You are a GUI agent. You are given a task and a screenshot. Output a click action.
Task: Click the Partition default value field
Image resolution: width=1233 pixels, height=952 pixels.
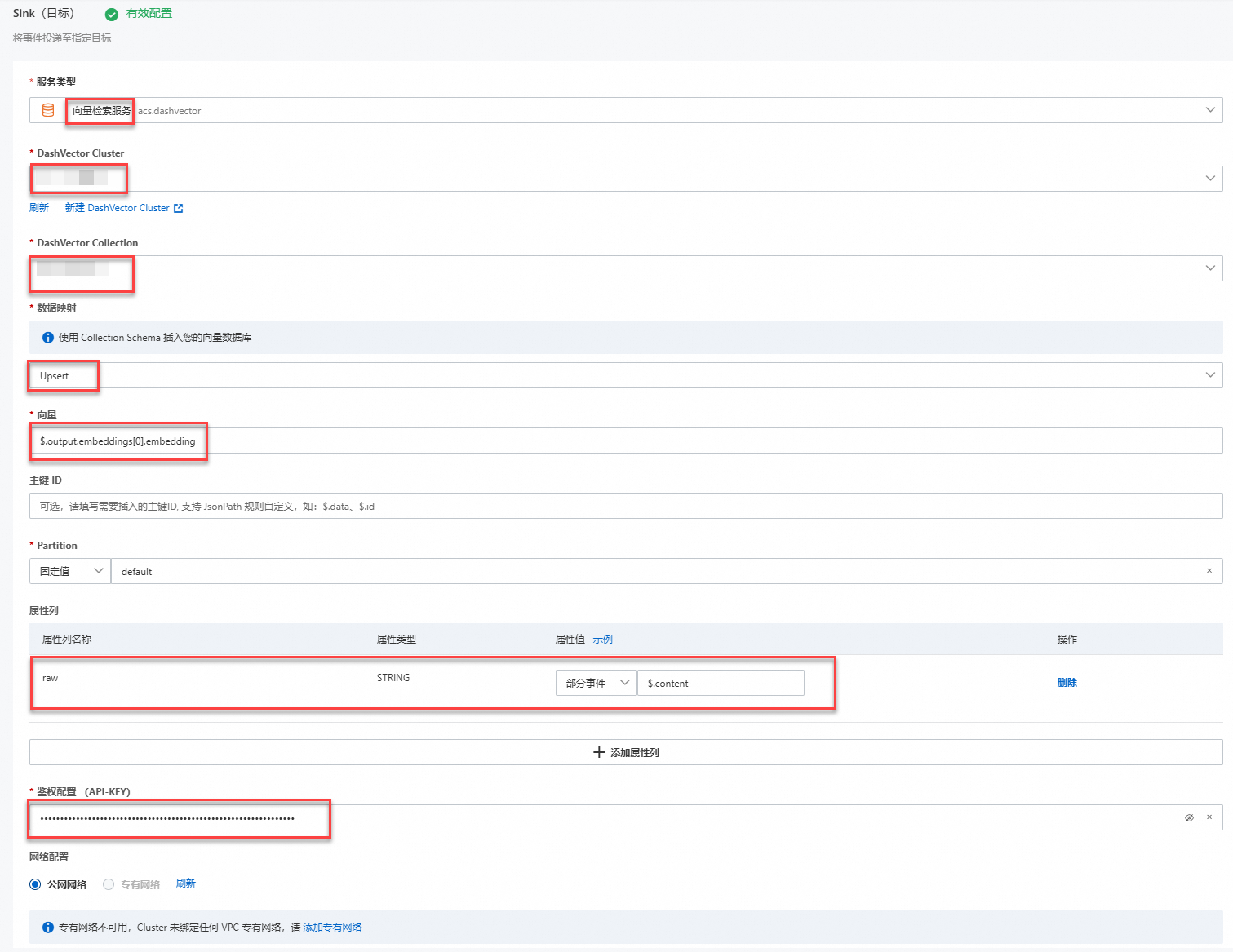point(667,571)
